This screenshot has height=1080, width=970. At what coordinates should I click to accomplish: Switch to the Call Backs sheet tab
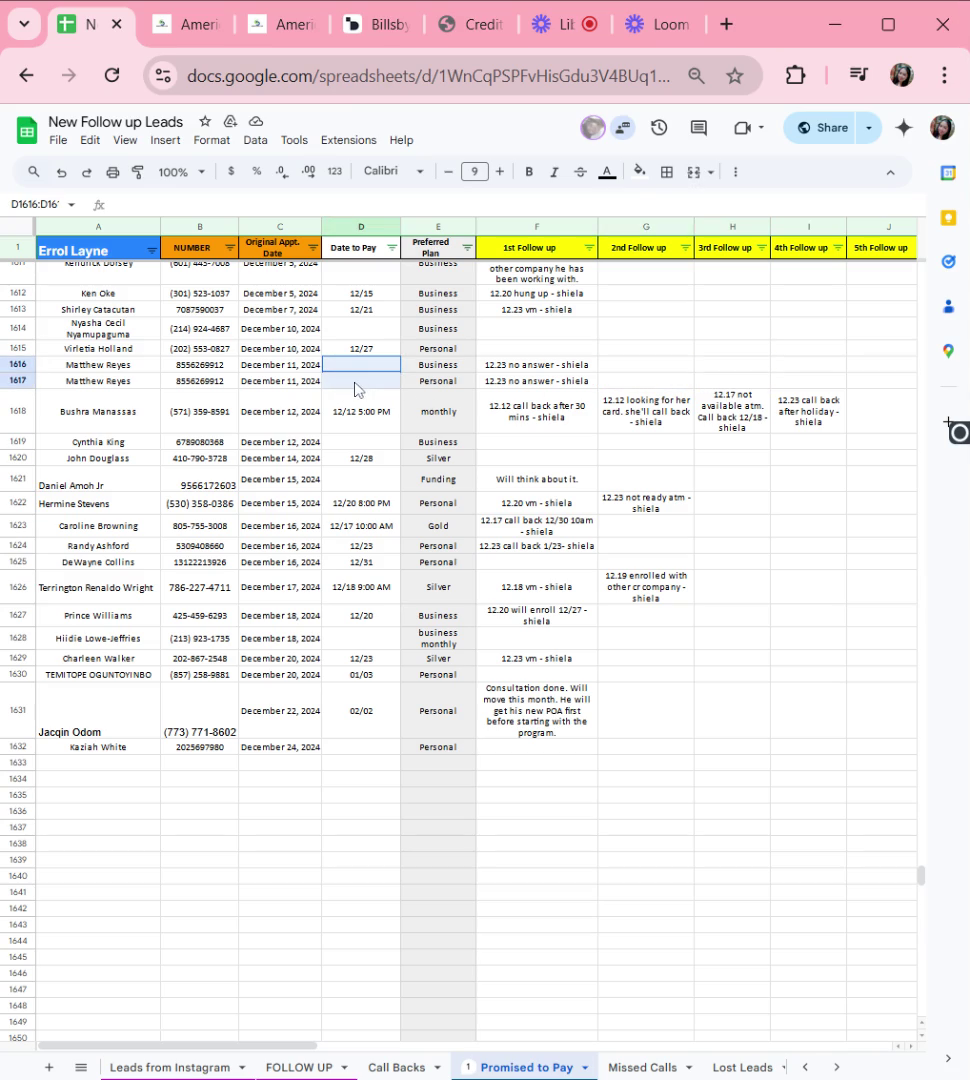point(404,1067)
